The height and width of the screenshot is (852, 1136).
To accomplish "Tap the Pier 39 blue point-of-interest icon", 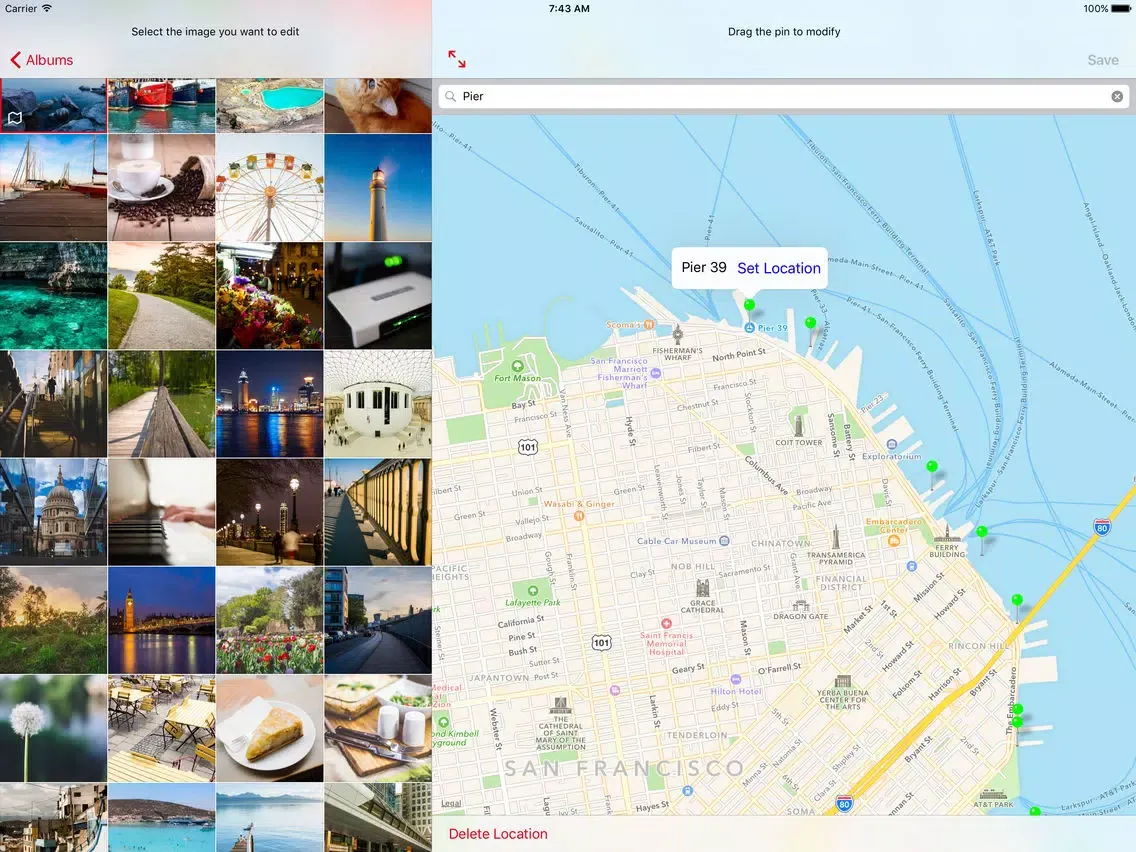I will pyautogui.click(x=750, y=327).
